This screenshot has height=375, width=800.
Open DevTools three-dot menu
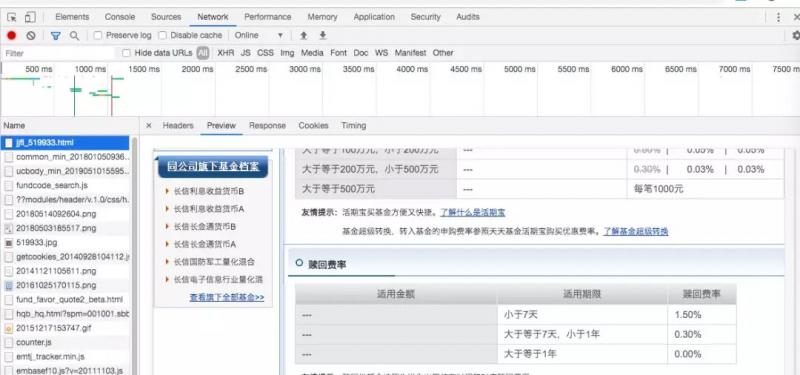click(x=778, y=17)
